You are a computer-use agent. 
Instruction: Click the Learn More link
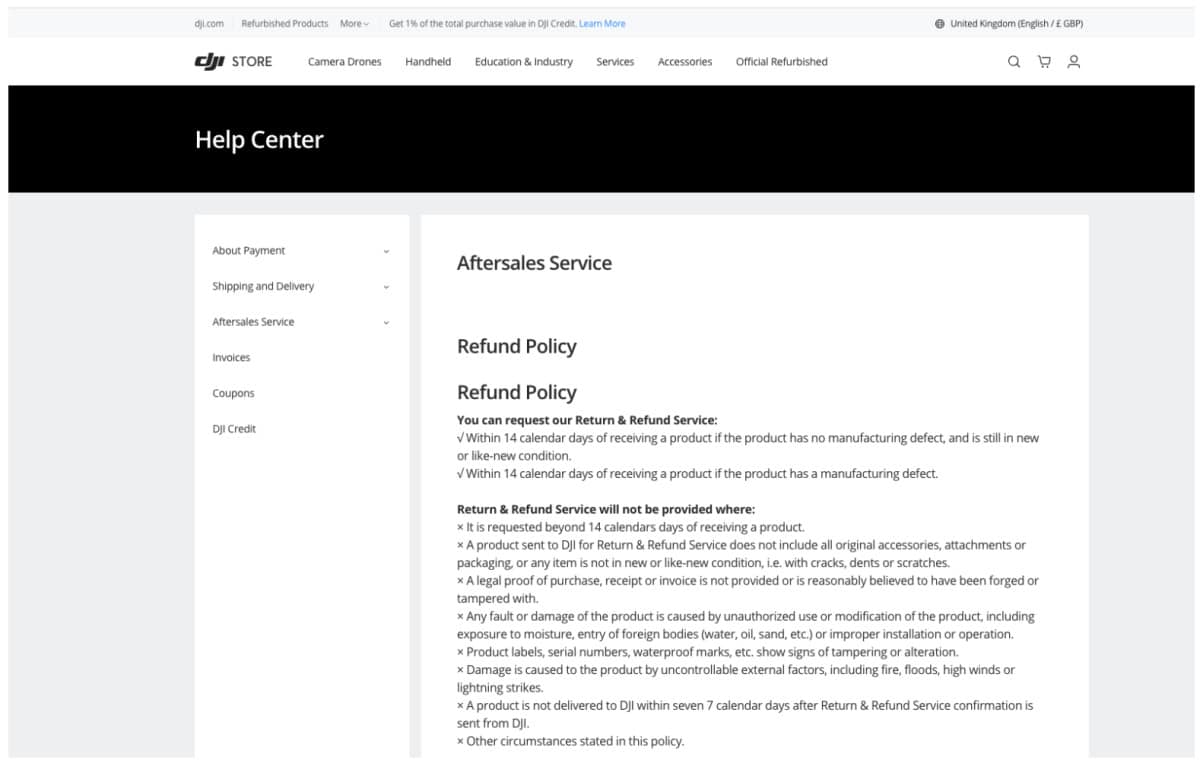(602, 24)
